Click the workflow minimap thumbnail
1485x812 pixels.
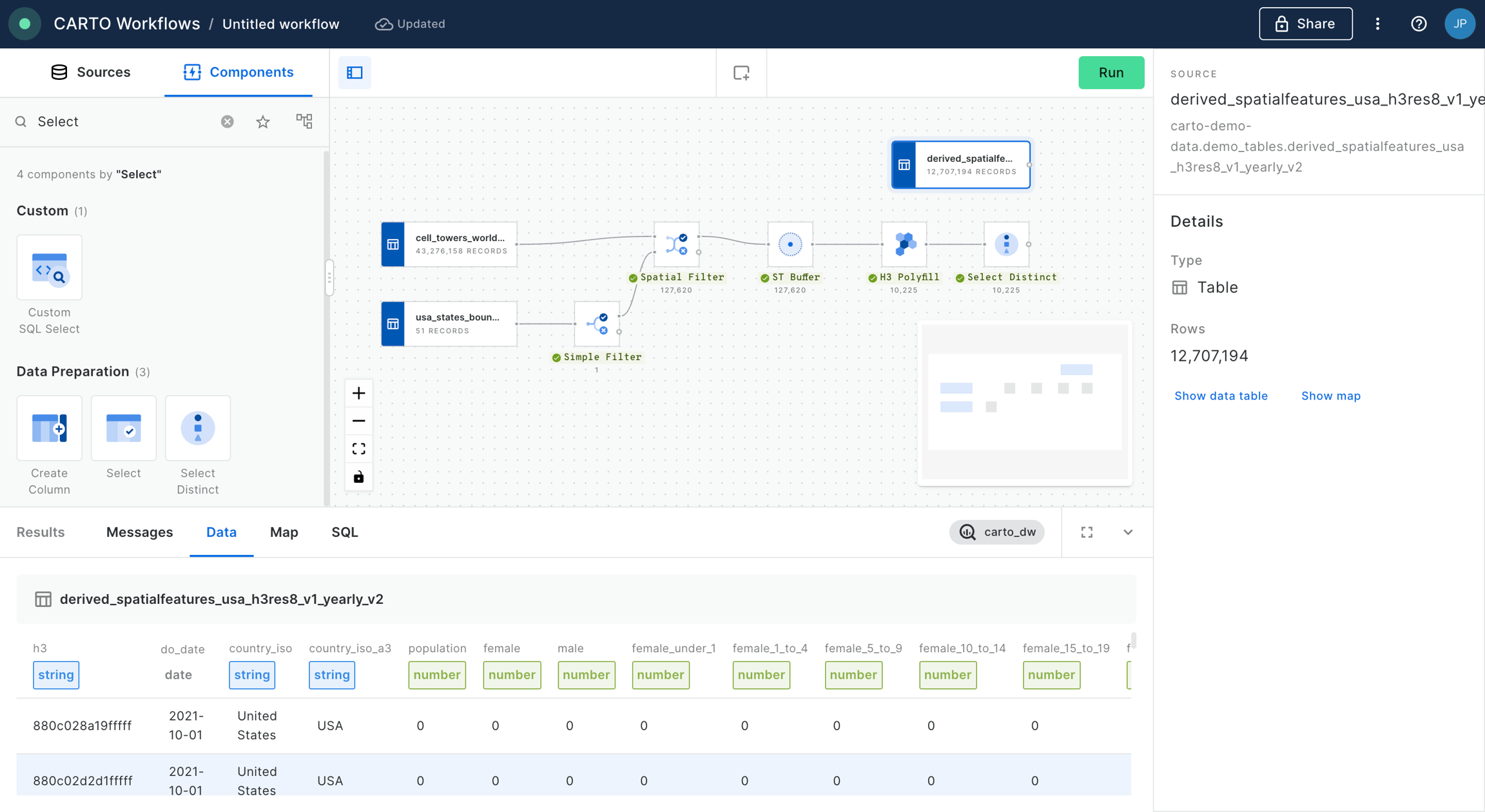[x=1024, y=402]
